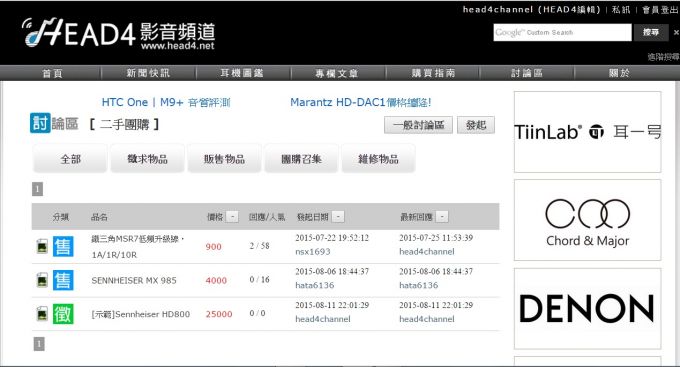This screenshot has height=367, width=680.
Task: Open 進階搜尋 advanced search link
Action: pos(664,57)
